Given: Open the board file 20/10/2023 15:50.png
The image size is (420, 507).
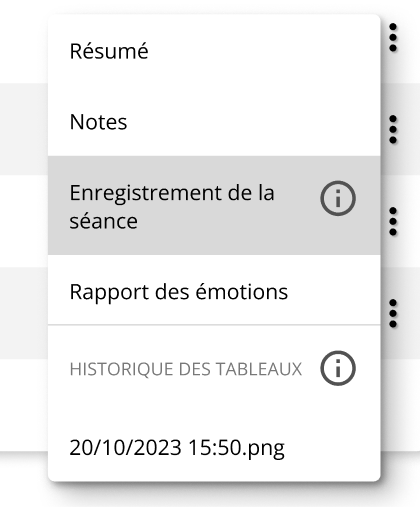Looking at the screenshot, I should click(x=214, y=447).
